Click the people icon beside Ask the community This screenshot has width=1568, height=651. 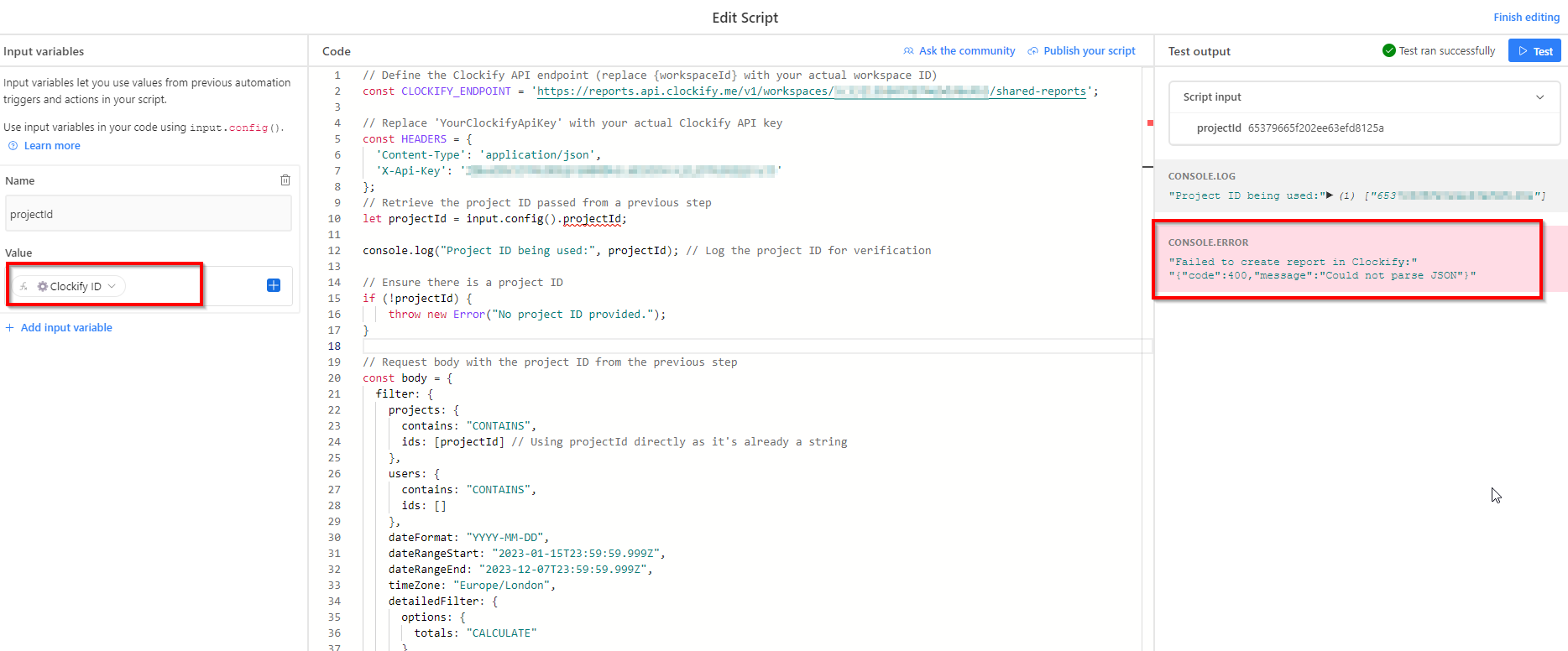coord(908,51)
